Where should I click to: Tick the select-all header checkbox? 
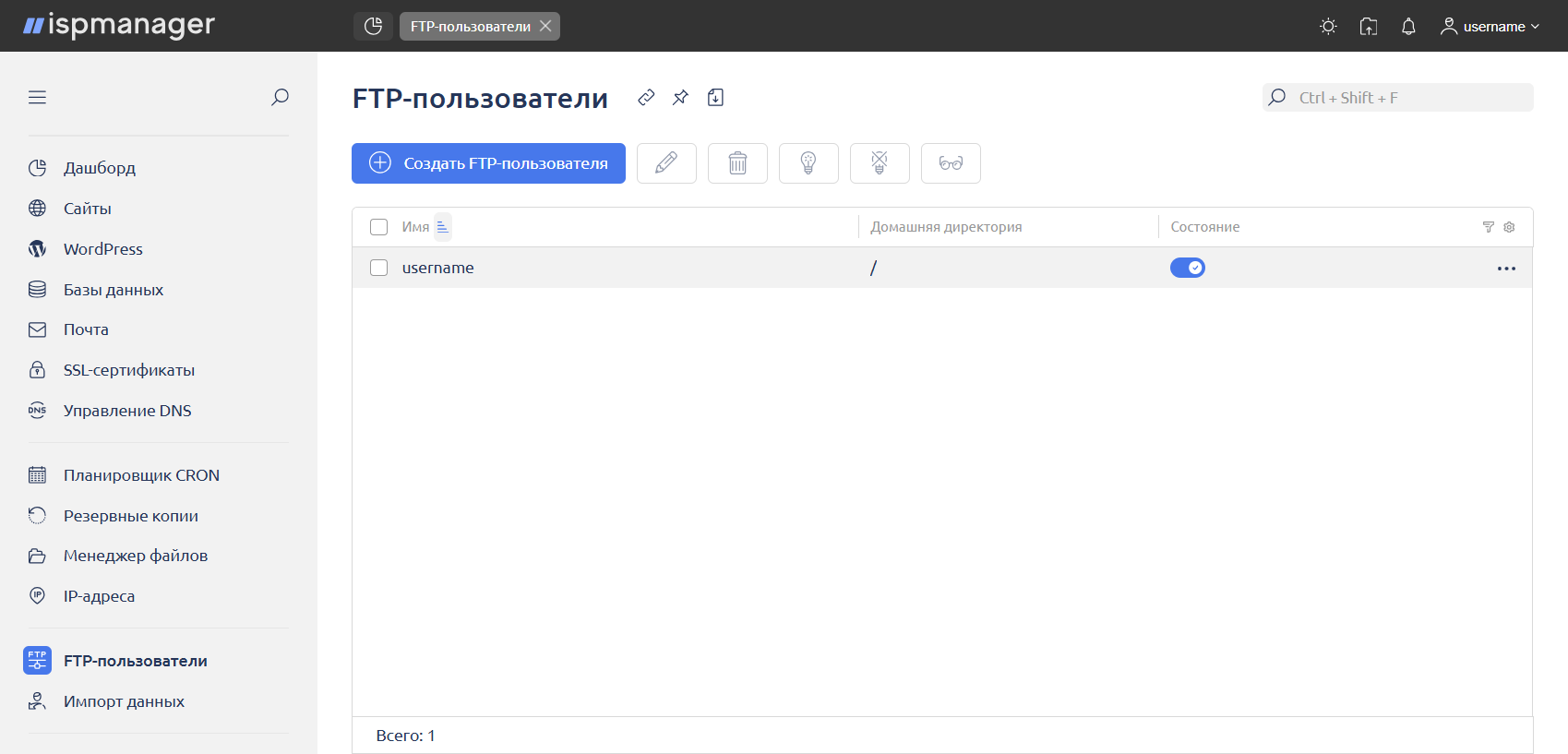coord(378,227)
